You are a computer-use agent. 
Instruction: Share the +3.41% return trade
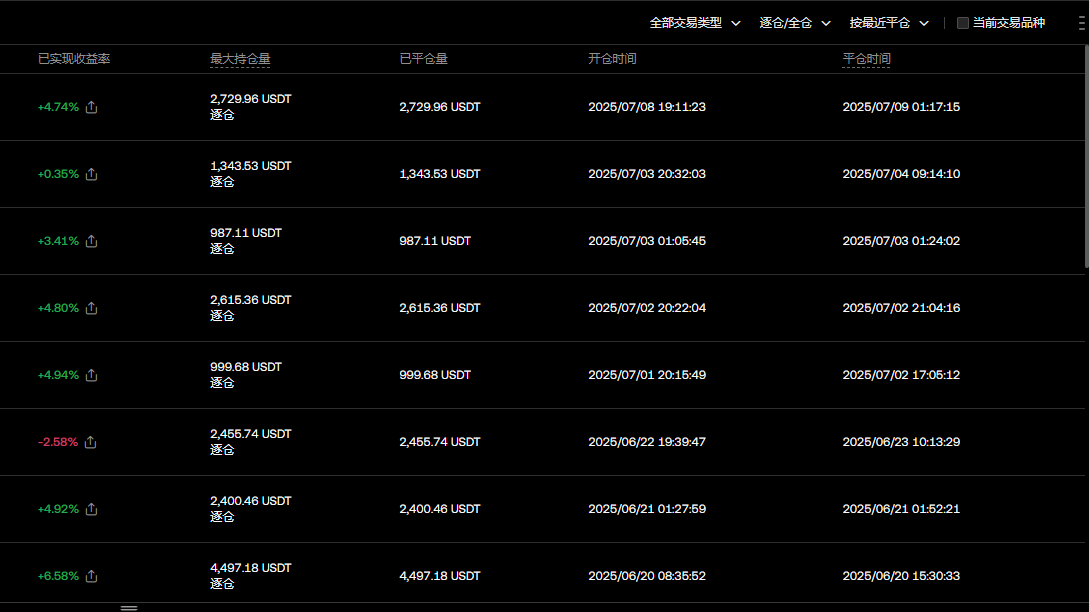point(91,241)
